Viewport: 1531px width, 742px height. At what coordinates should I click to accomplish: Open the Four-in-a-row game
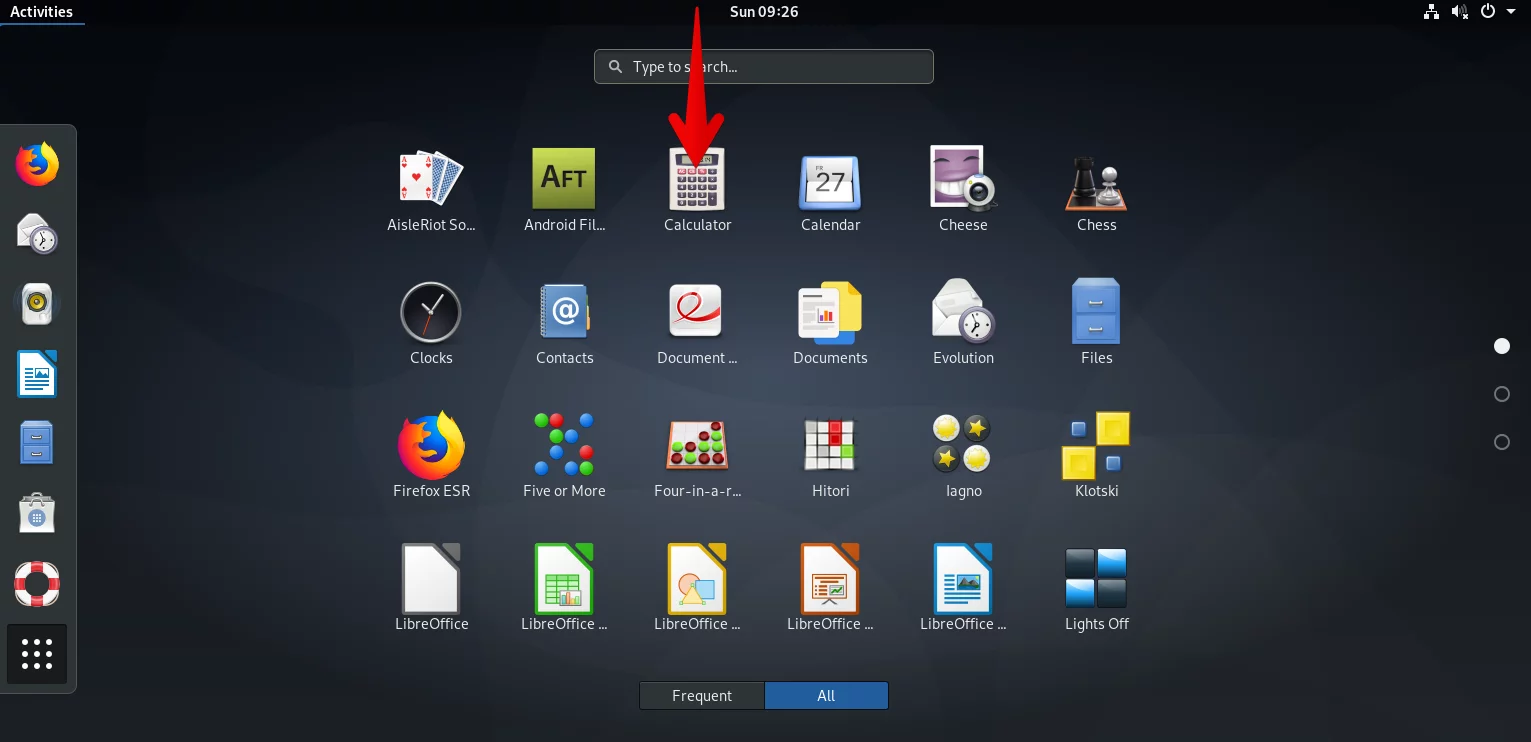697,445
